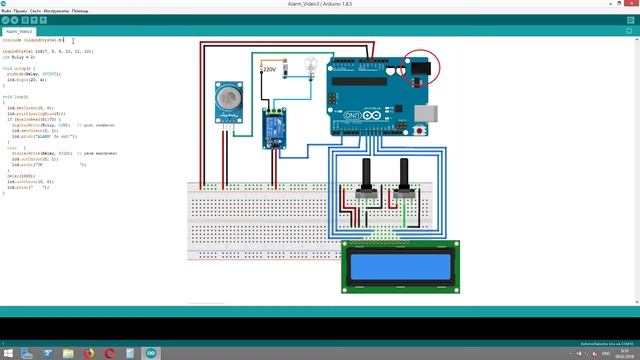Click the ENG language indicator in tray

coord(606,354)
